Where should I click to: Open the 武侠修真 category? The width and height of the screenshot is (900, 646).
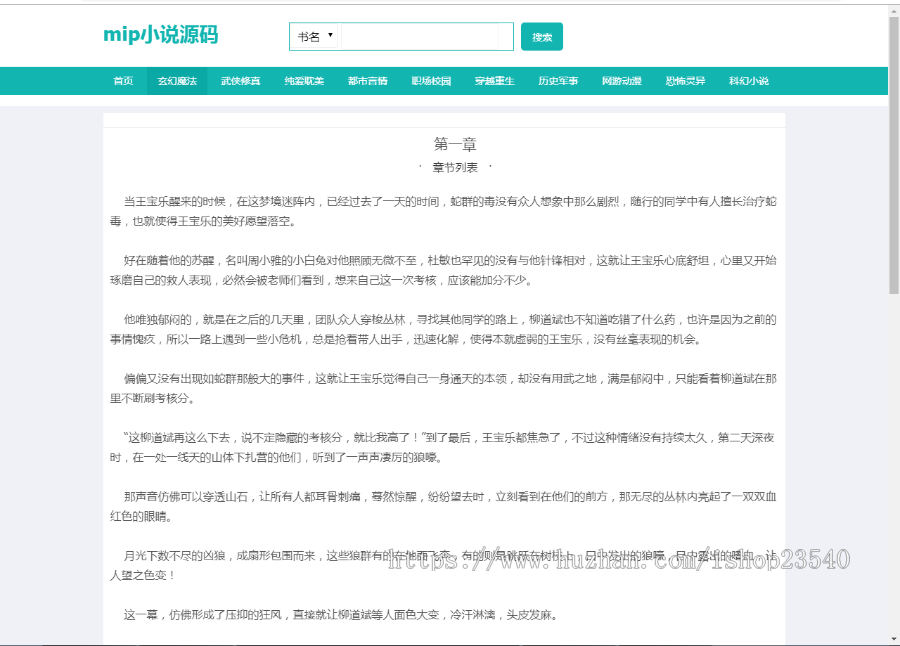[x=241, y=81]
